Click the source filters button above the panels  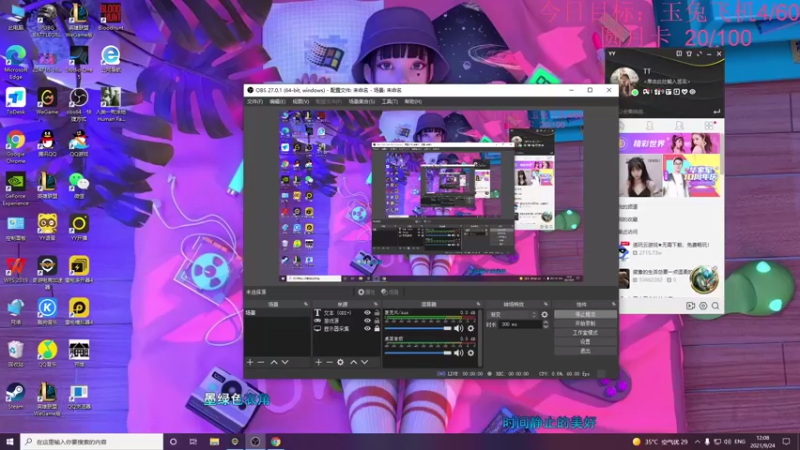tap(390, 292)
